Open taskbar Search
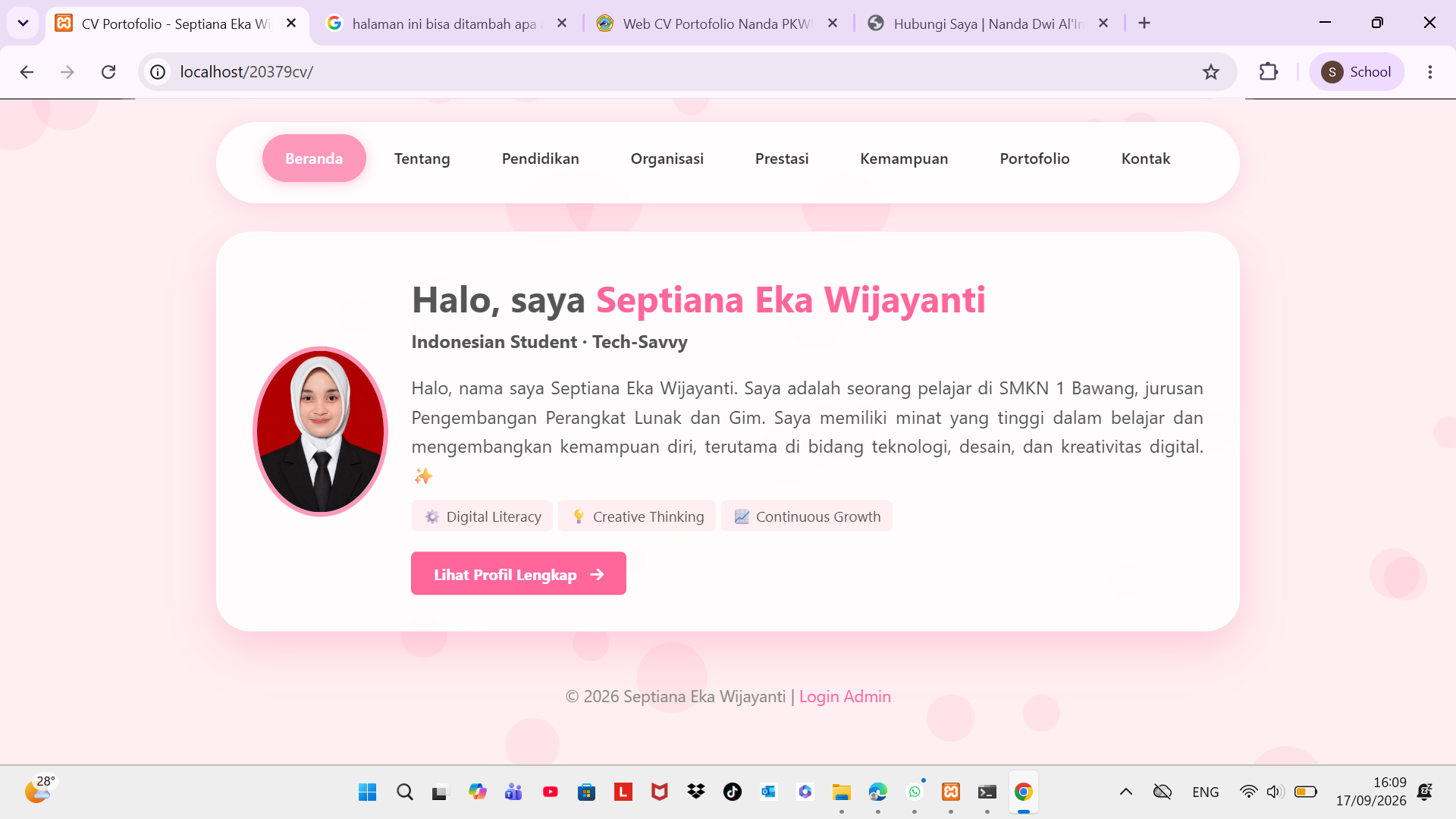 coord(405,792)
